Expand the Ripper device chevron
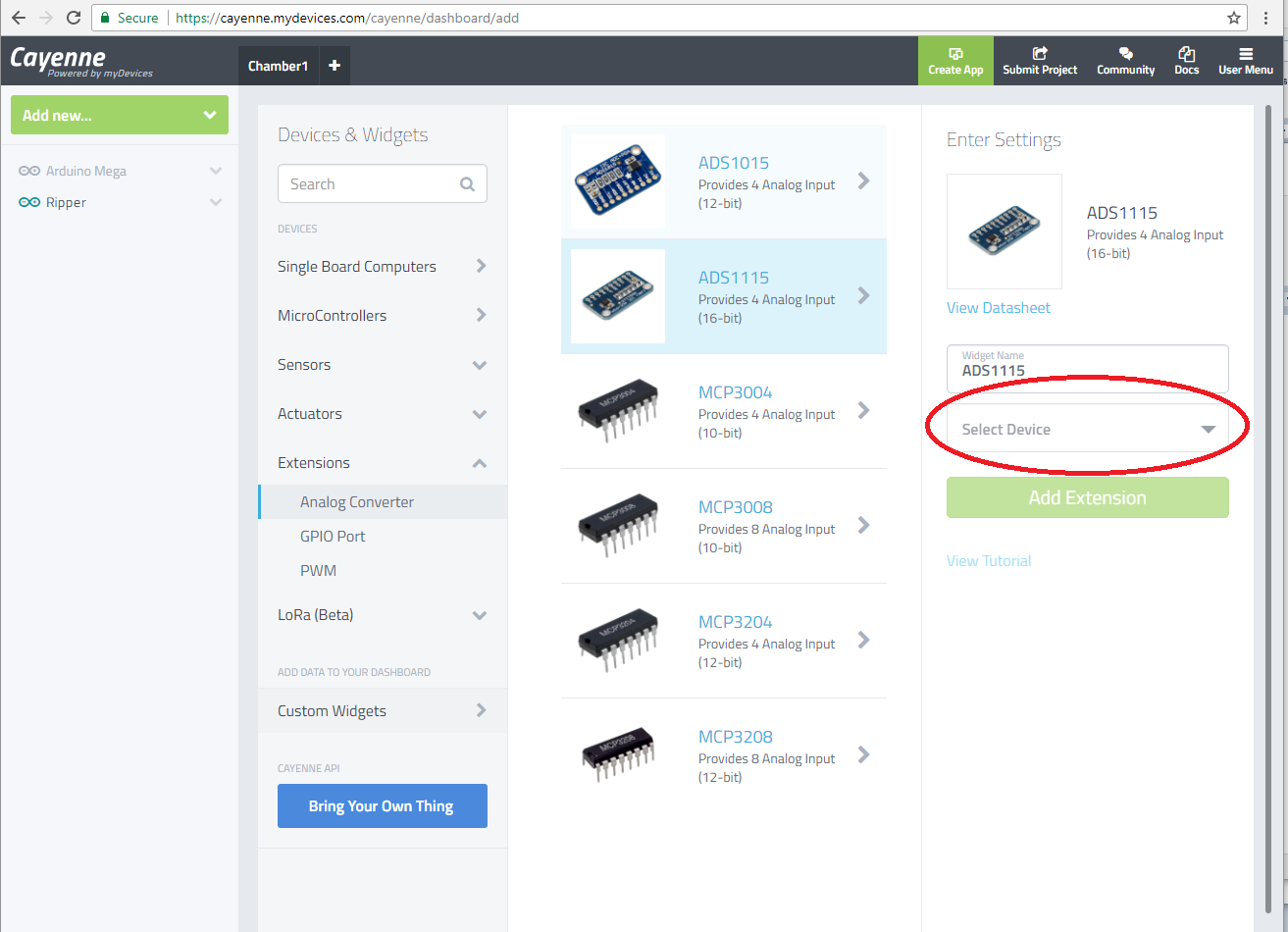This screenshot has width=1288, height=932. pyautogui.click(x=216, y=202)
